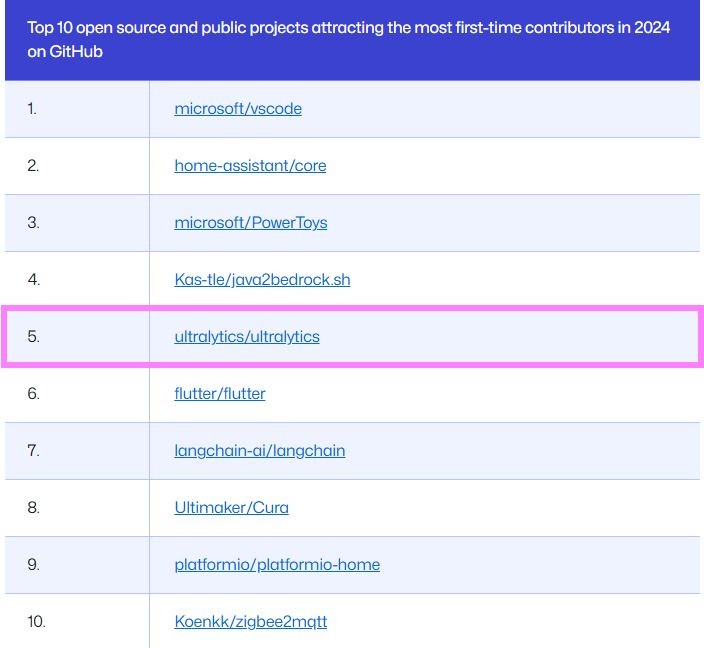
Task: Follow the Kas-tle/java2bedrock.sh link
Action: point(262,280)
